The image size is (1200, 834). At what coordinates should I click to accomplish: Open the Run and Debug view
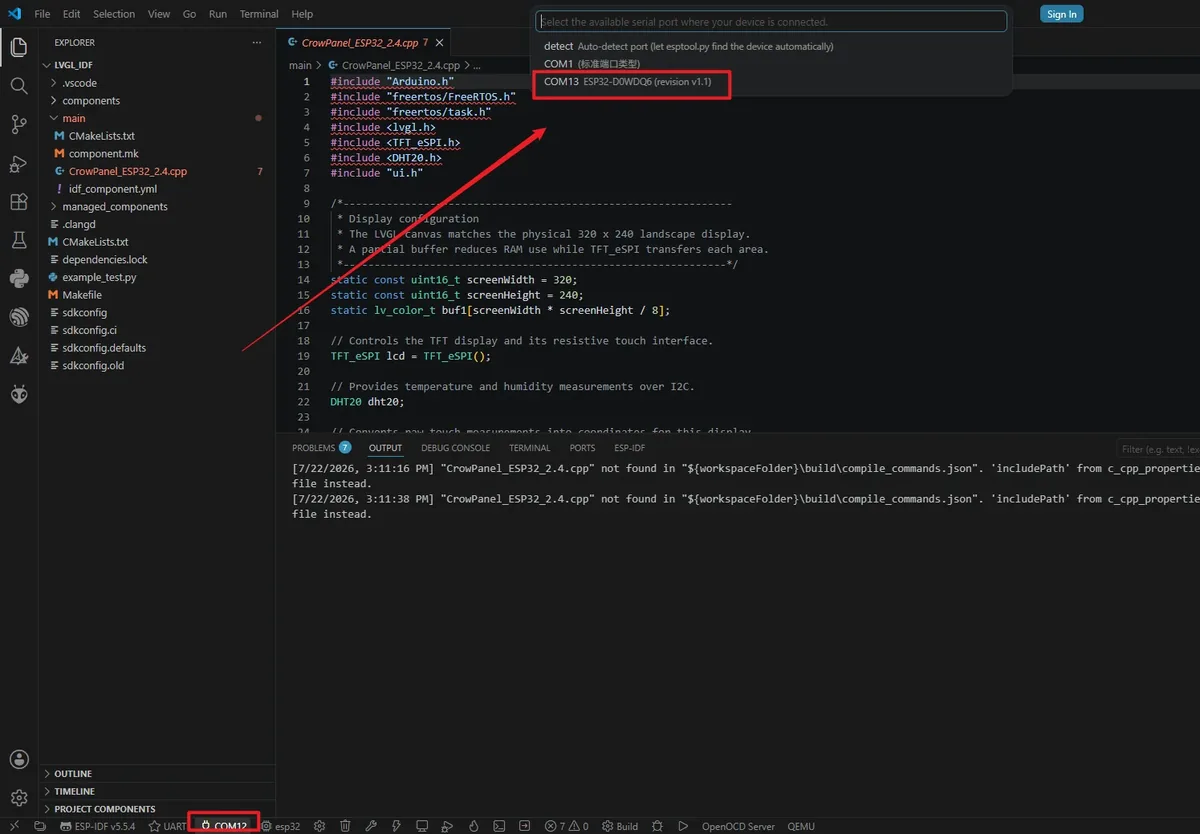19,163
